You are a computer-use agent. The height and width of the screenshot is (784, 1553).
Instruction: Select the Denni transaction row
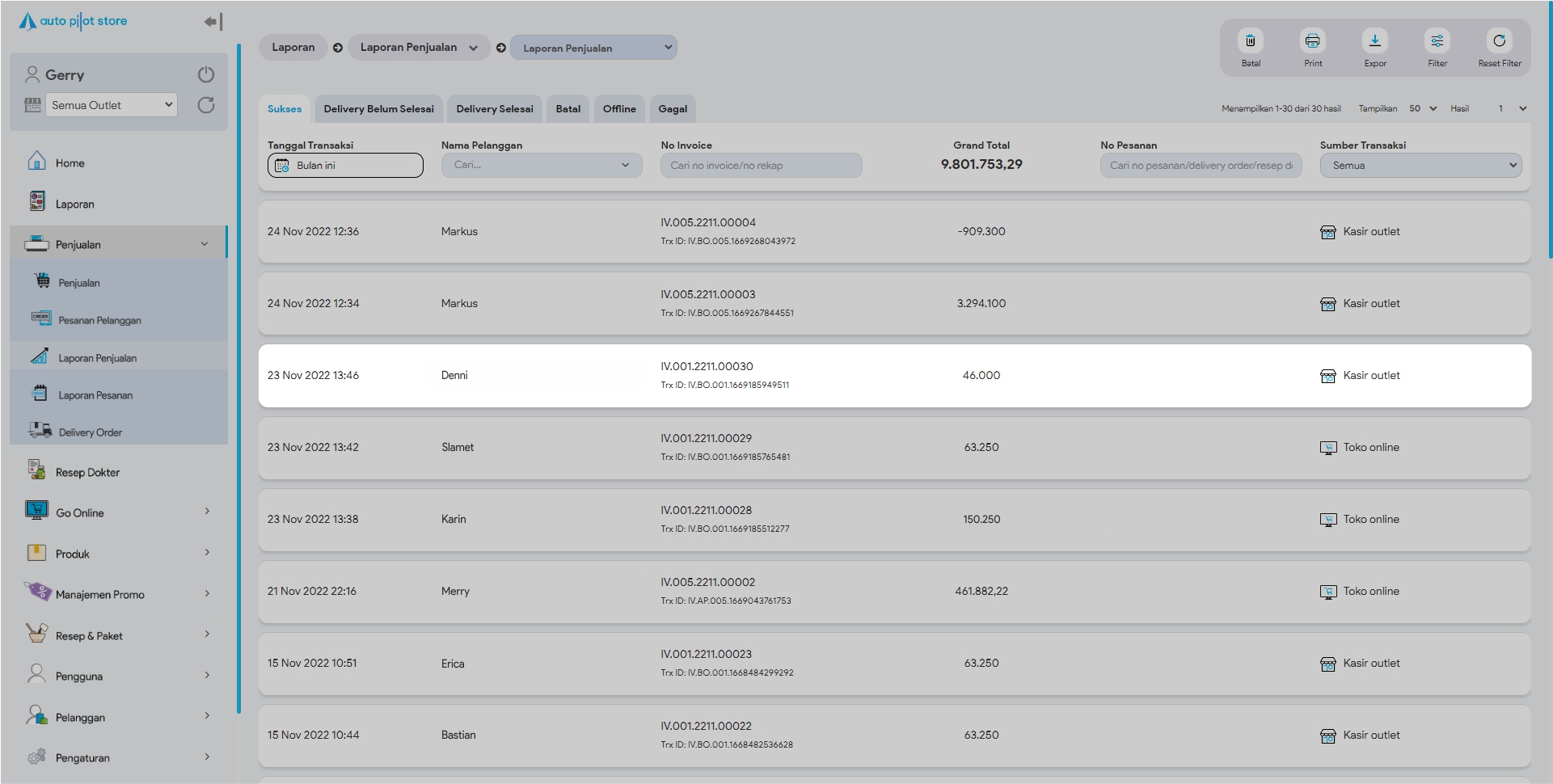coord(893,376)
